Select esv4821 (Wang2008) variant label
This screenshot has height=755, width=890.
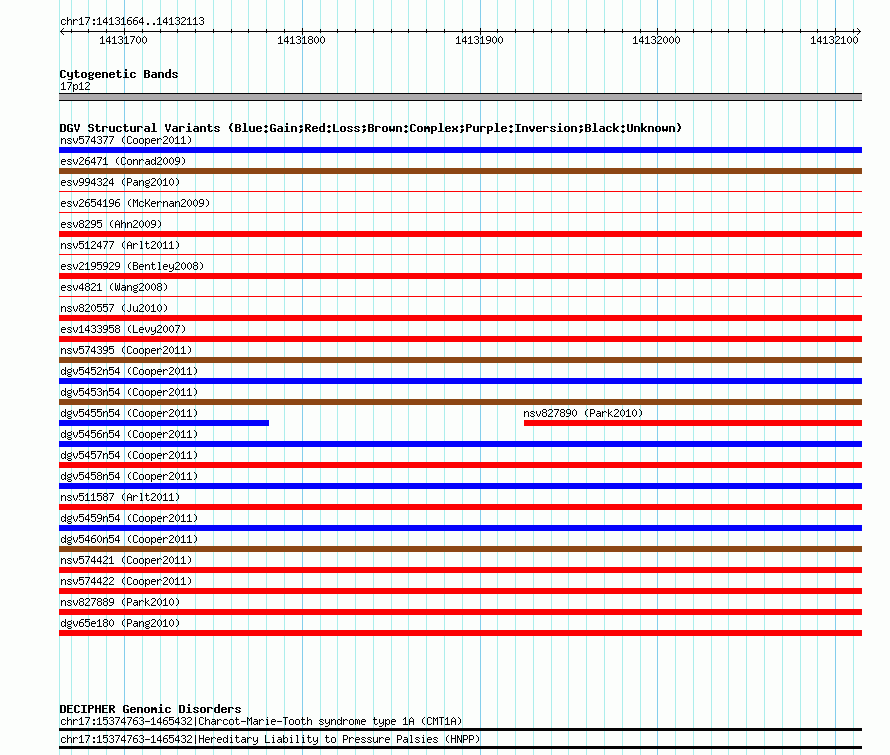click(x=114, y=287)
